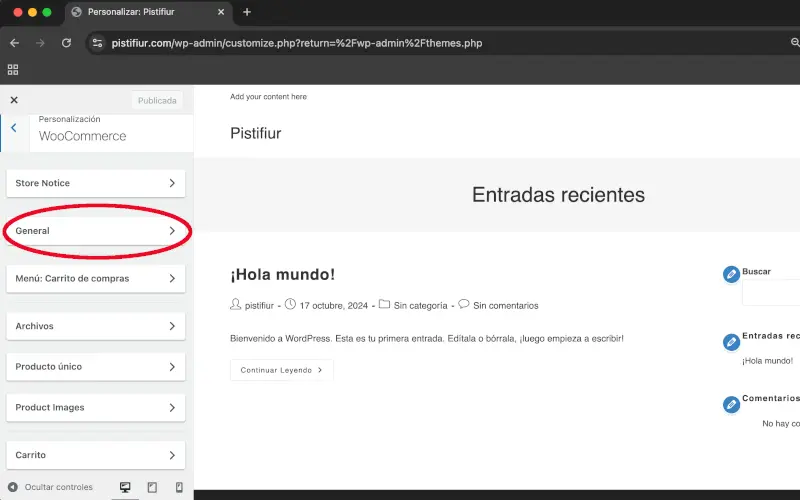Click the Buscar search input field
The height and width of the screenshot is (500, 800).
click(x=771, y=292)
